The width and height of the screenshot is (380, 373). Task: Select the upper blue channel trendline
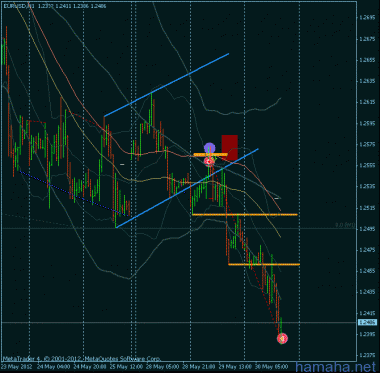[x=166, y=85]
